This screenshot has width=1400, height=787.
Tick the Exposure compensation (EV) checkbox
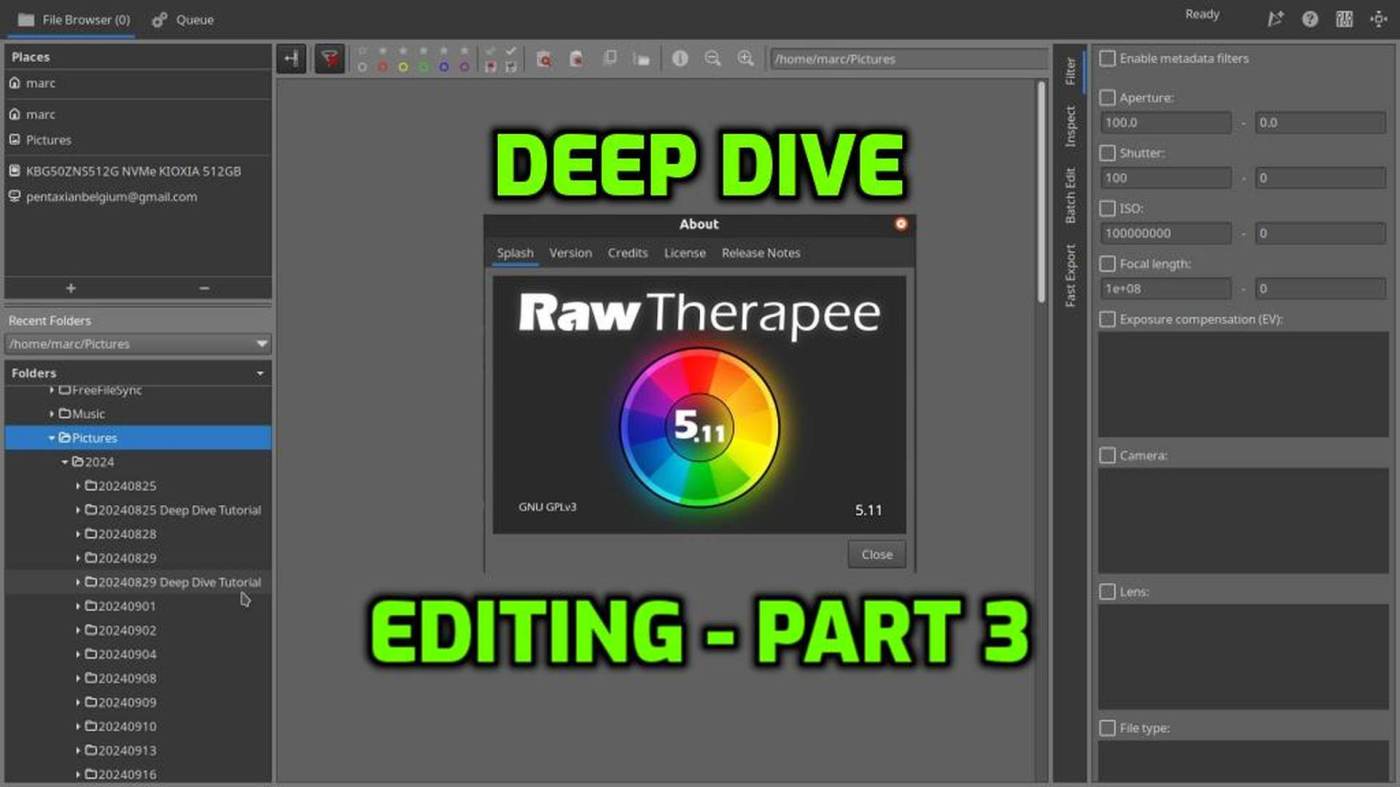tap(1107, 319)
